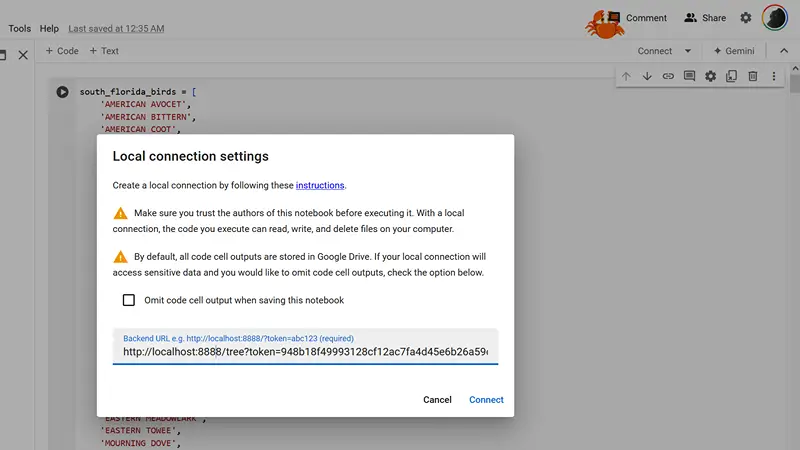Expand the Connect dropdown arrow
This screenshot has width=800, height=450.
pos(688,51)
